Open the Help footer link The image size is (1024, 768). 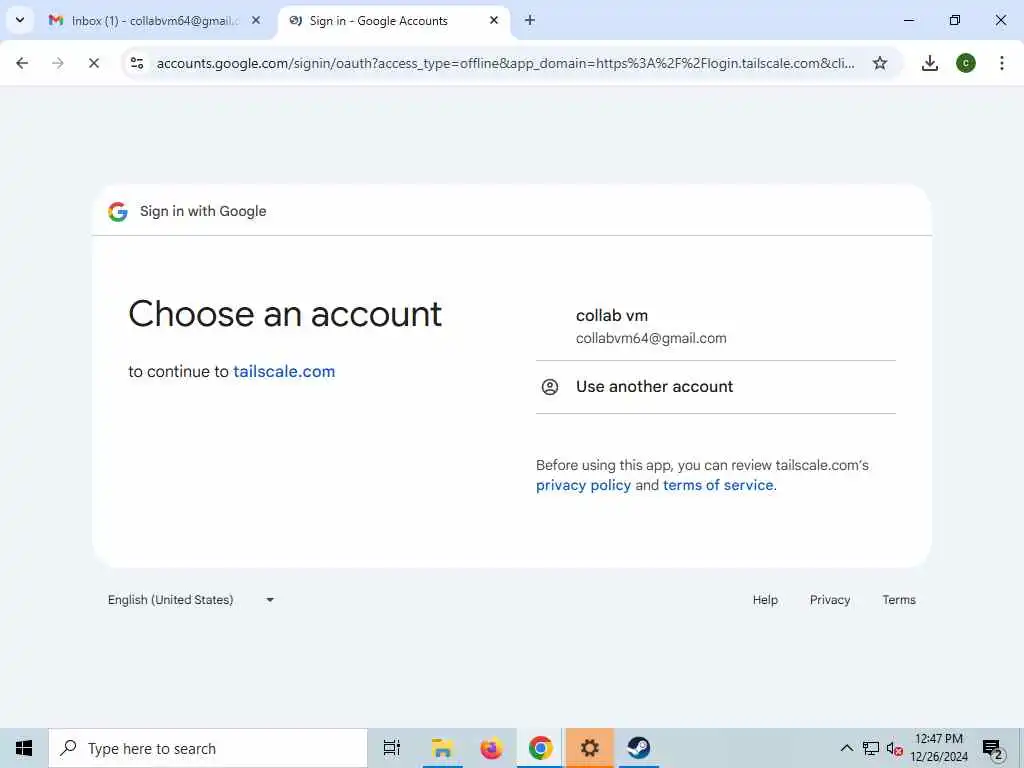click(x=765, y=600)
